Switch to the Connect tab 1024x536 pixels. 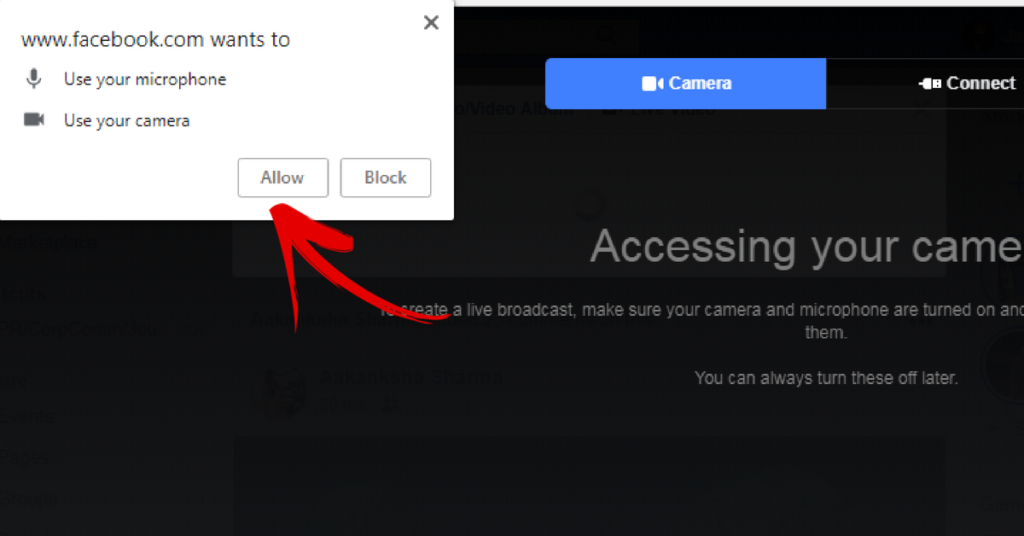pyautogui.click(x=967, y=84)
